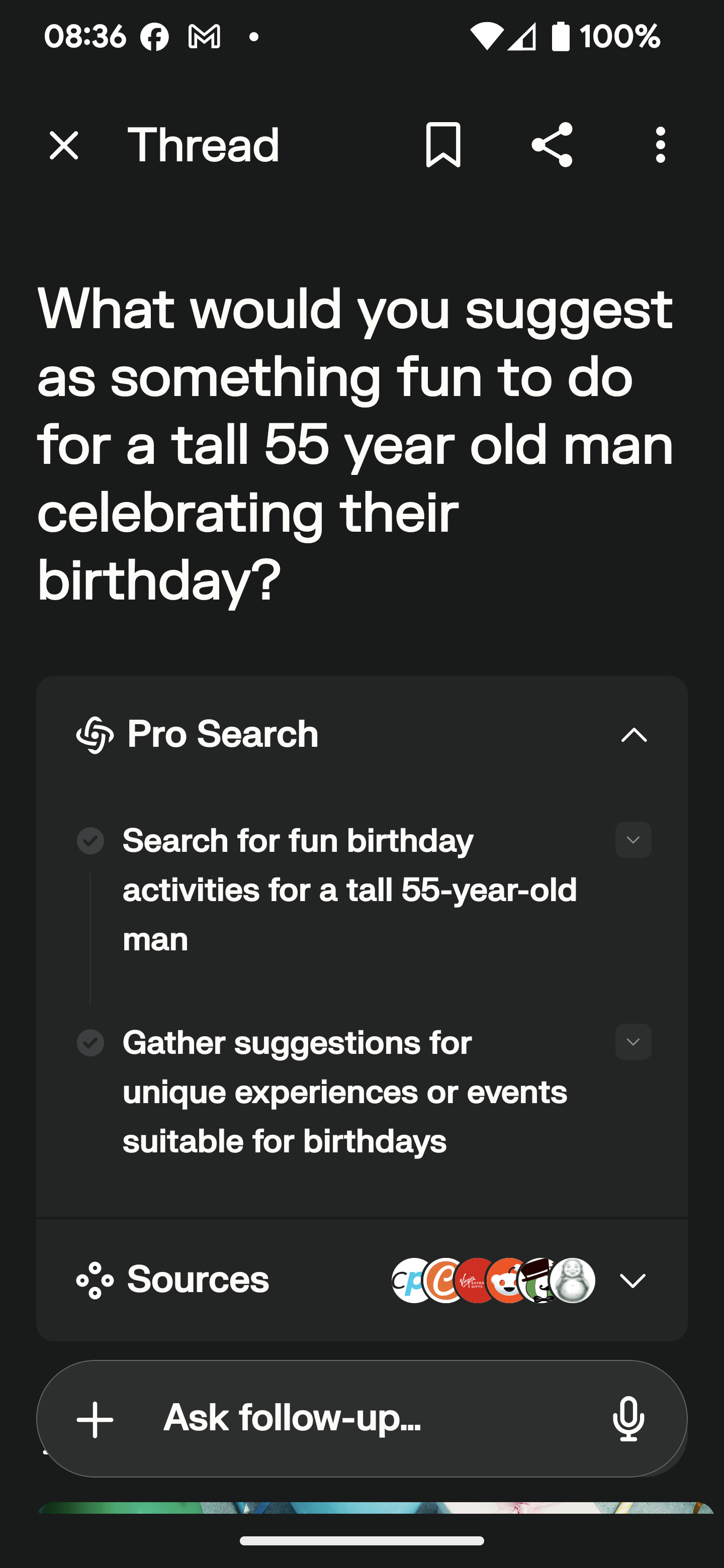Screen dimensions: 724x1568
Task: Tap the checkmark beside Gather suggestions step
Action: click(90, 1043)
